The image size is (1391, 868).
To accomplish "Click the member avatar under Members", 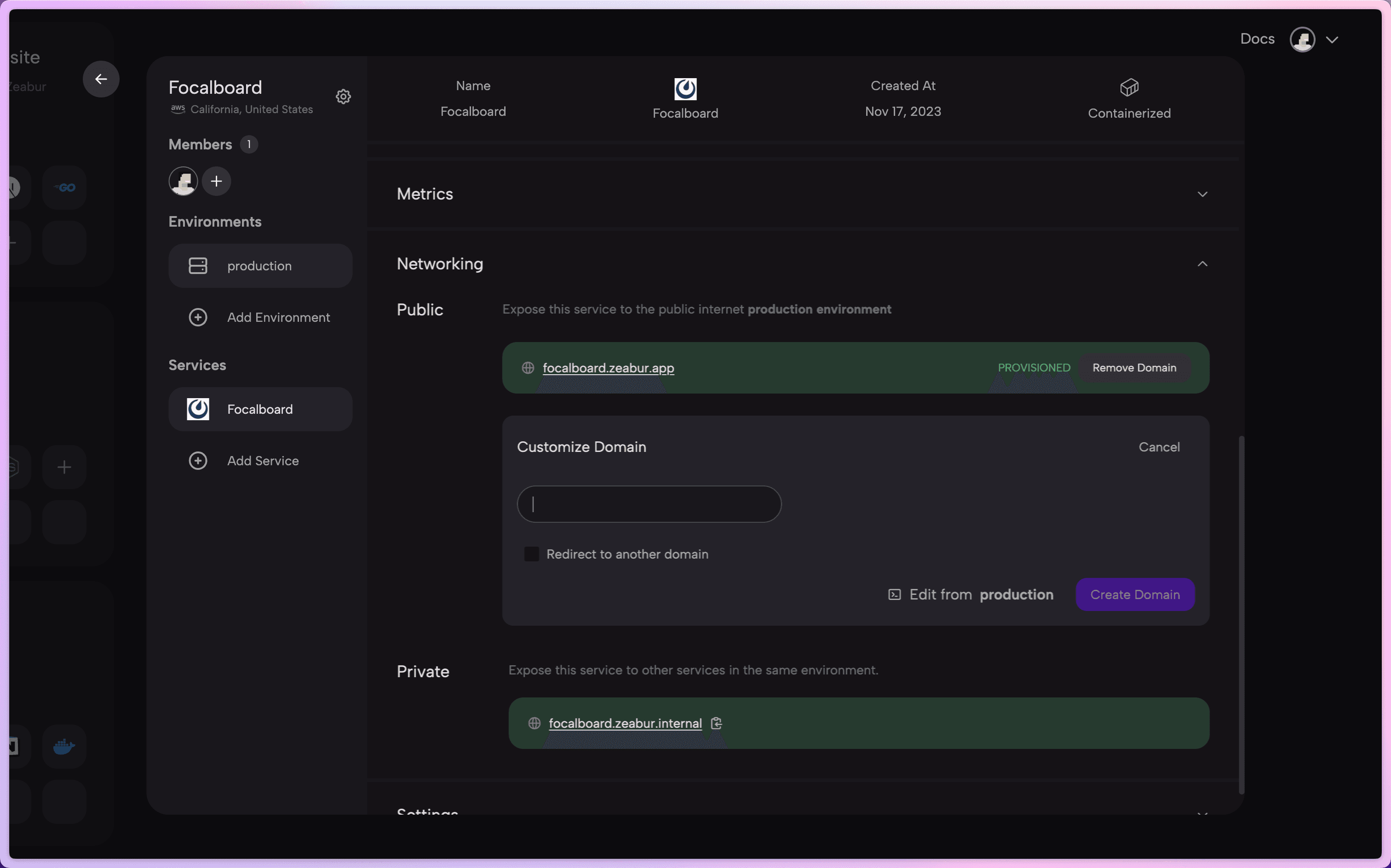I will [x=183, y=182].
